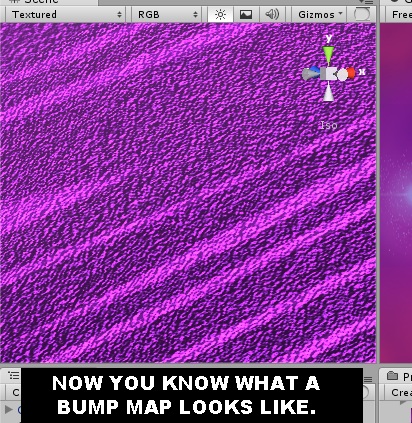Click inside the Game view preview
The width and height of the screenshot is (412, 423).
coord(396,193)
